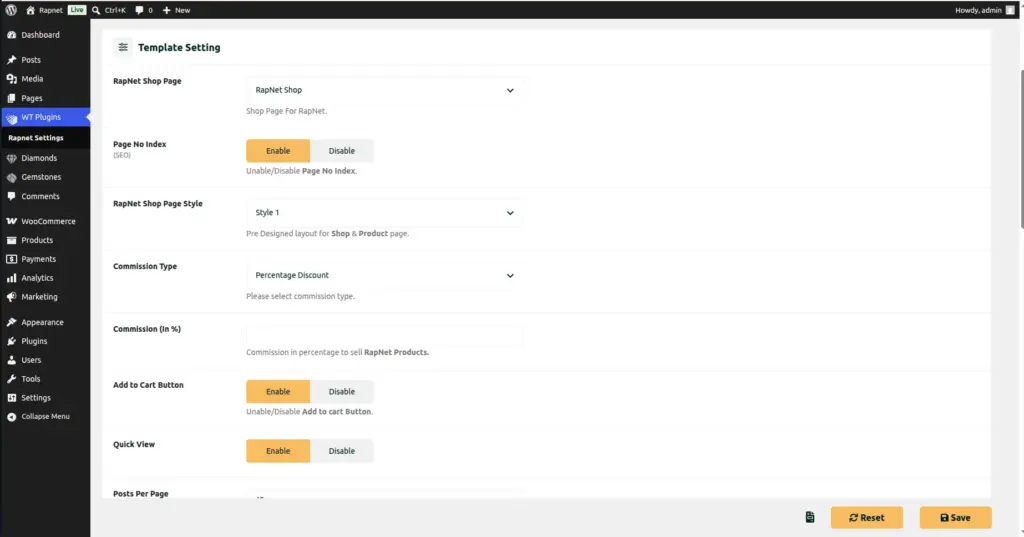Click the Commission (In %) input field
The height and width of the screenshot is (537, 1024).
point(385,336)
